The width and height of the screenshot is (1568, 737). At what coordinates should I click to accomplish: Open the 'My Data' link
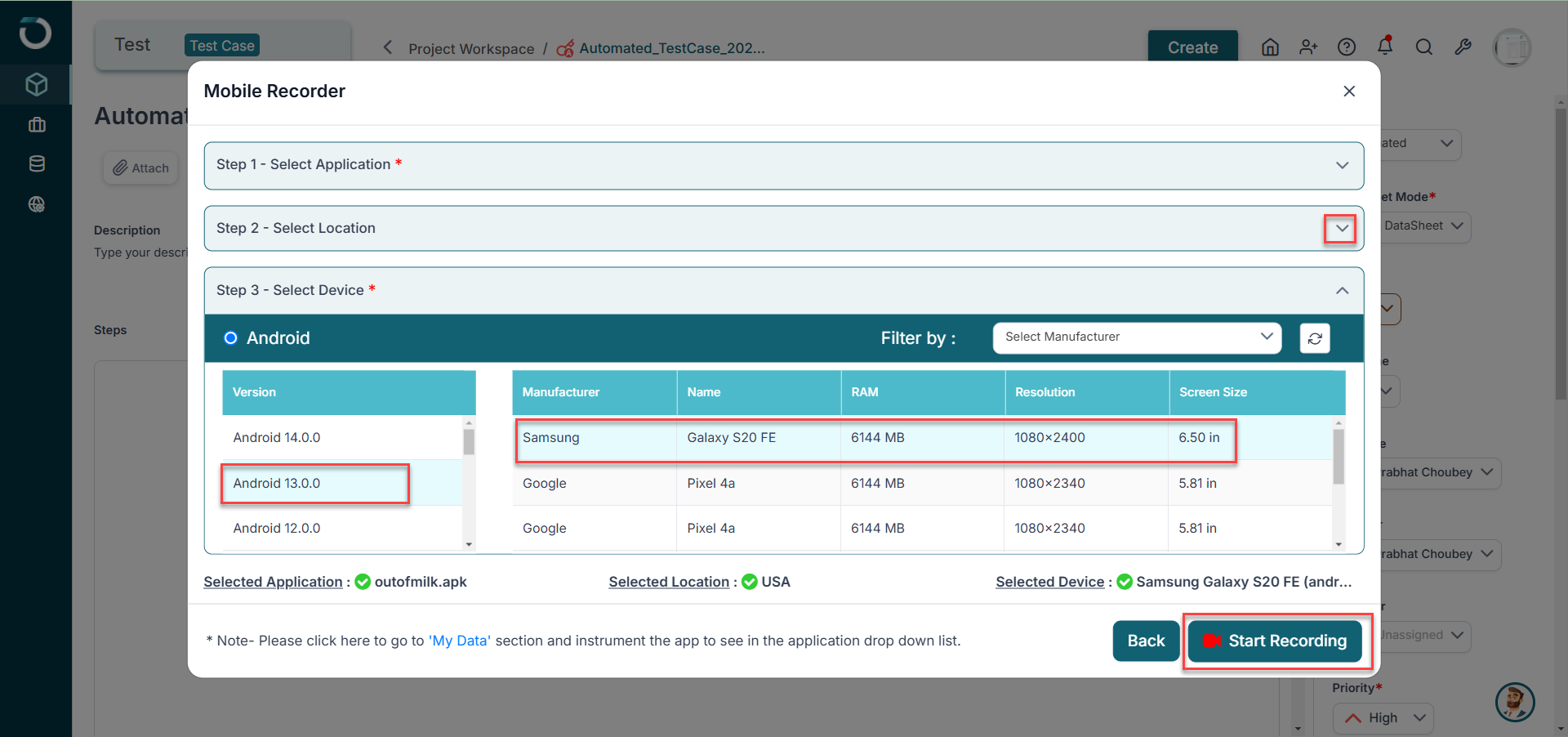pos(460,641)
